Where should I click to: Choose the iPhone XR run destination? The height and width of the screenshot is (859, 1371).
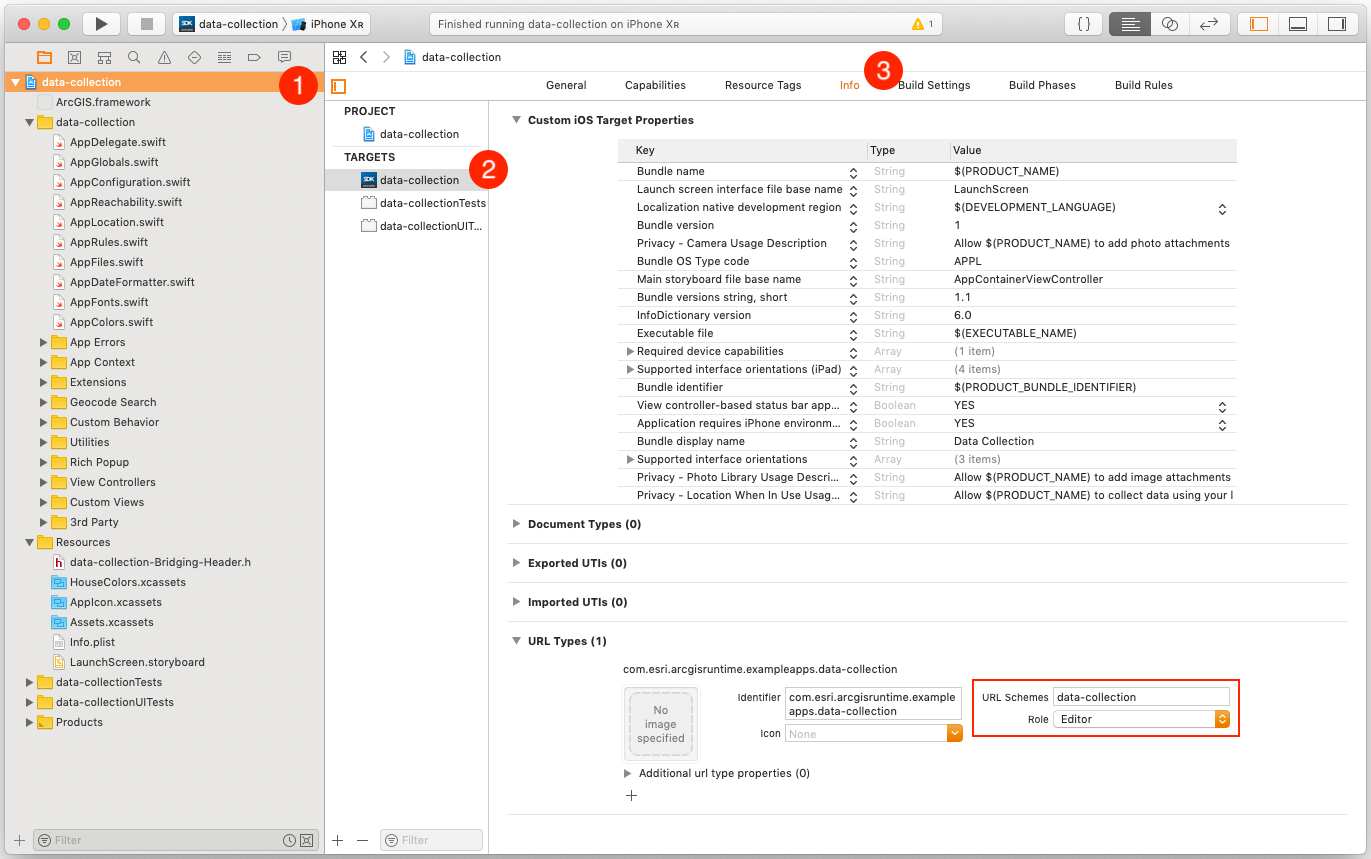coord(328,24)
